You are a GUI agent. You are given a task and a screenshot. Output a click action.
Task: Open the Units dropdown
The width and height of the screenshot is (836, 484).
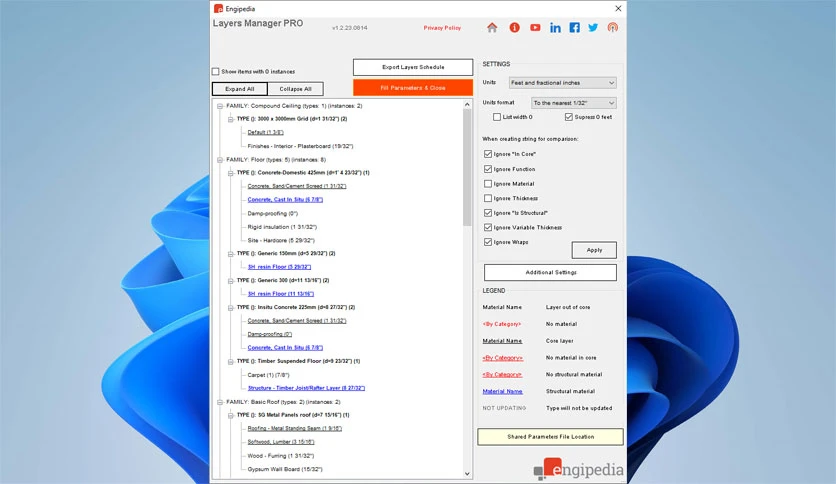pos(562,83)
